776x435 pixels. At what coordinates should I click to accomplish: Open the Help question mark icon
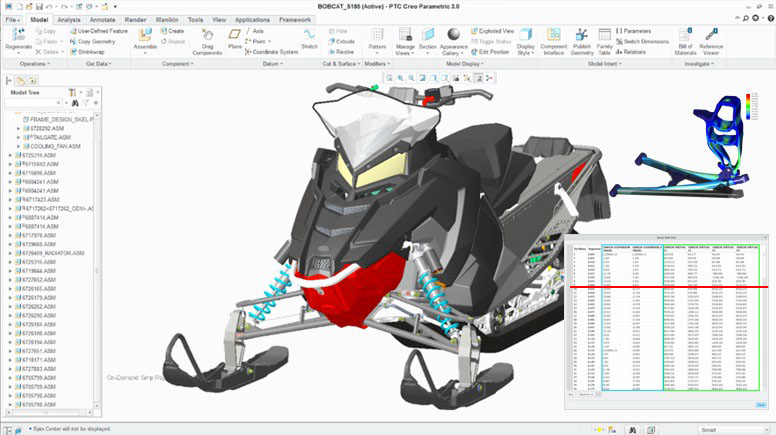click(x=771, y=18)
